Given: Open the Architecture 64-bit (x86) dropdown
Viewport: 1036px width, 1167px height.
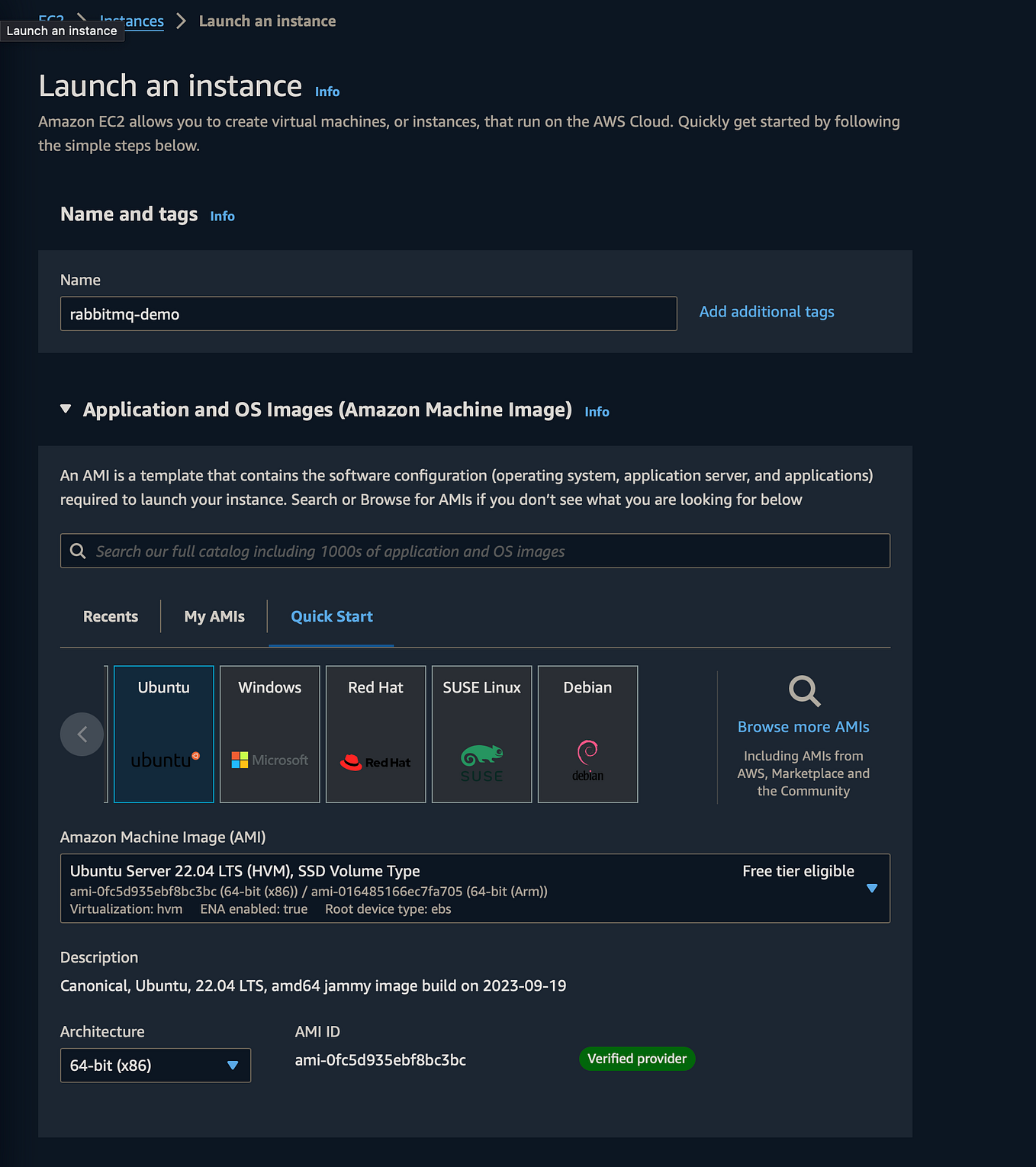Looking at the screenshot, I should tap(156, 1066).
